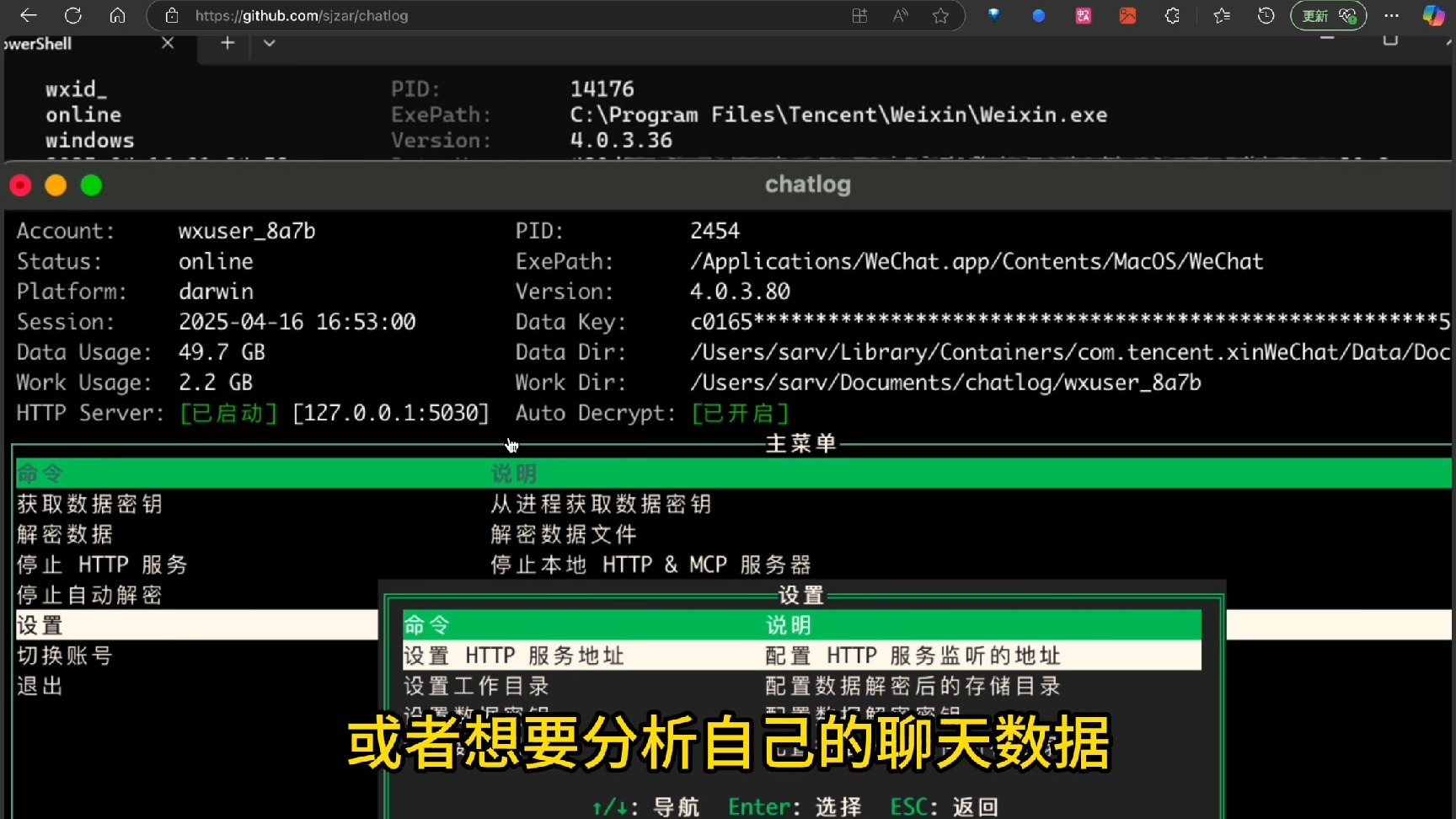
Task: Select 获取数据密钥 in main menu
Action: click(x=89, y=504)
